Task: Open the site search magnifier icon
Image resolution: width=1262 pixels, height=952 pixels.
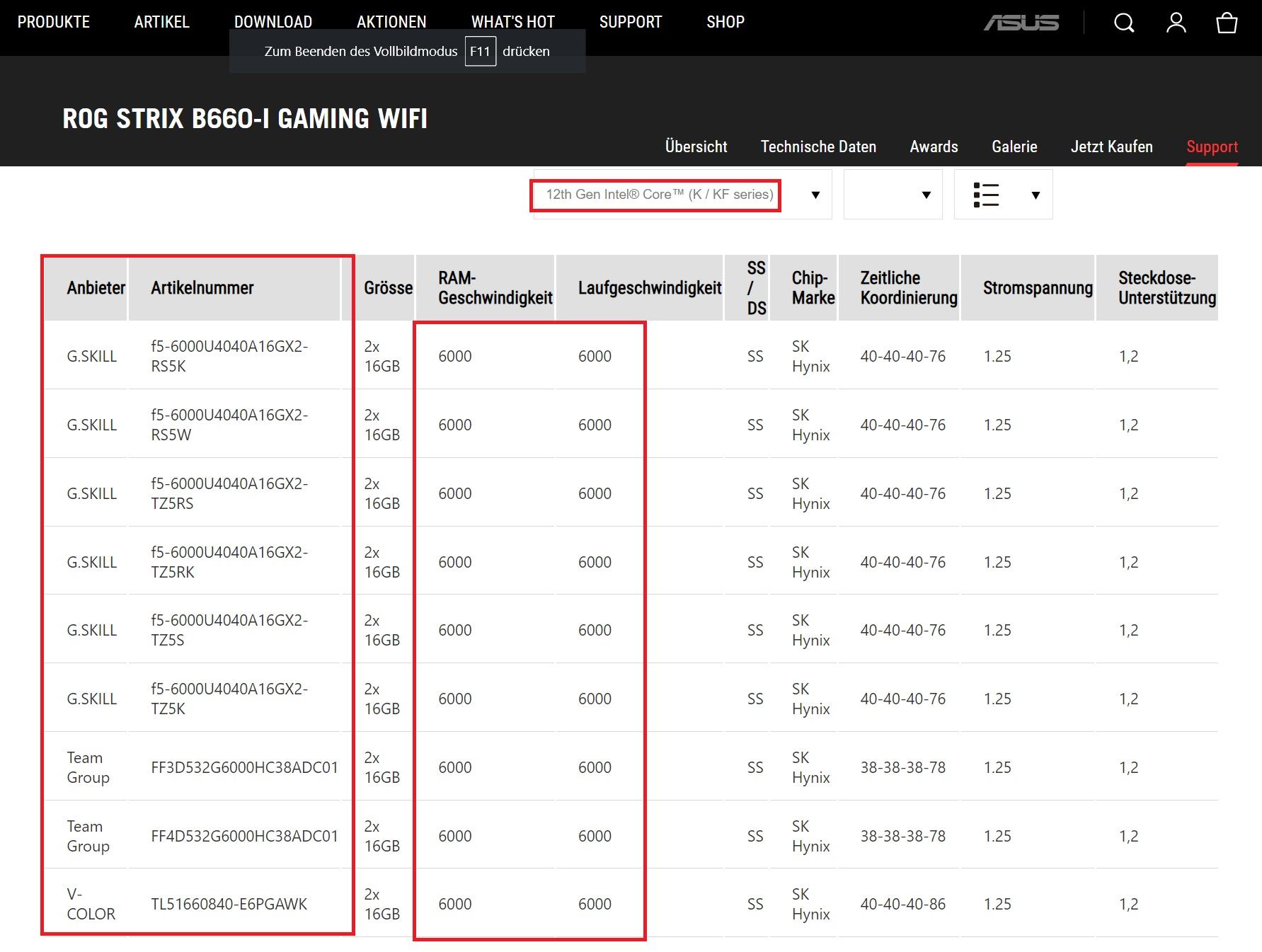Action: [x=1124, y=23]
